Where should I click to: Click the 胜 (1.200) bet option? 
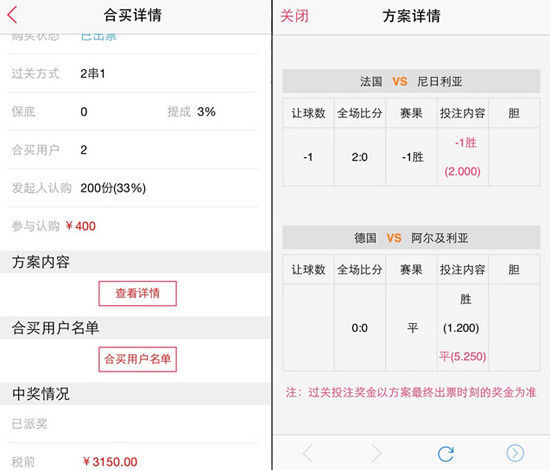pos(462,314)
